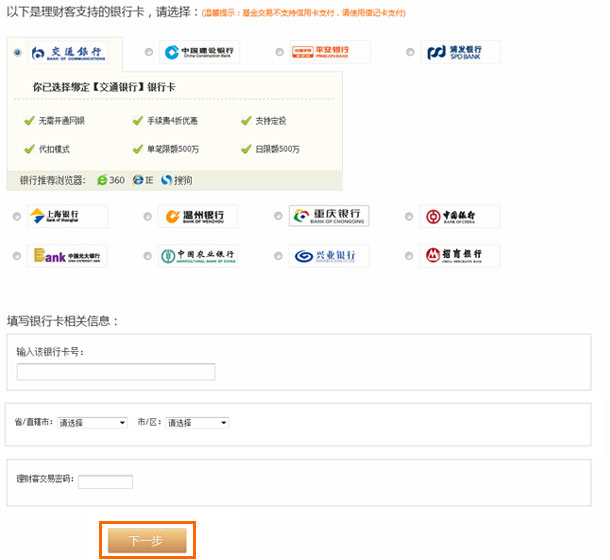Select the 中国建设银行 radio button
The height and width of the screenshot is (560, 610).
[149, 52]
